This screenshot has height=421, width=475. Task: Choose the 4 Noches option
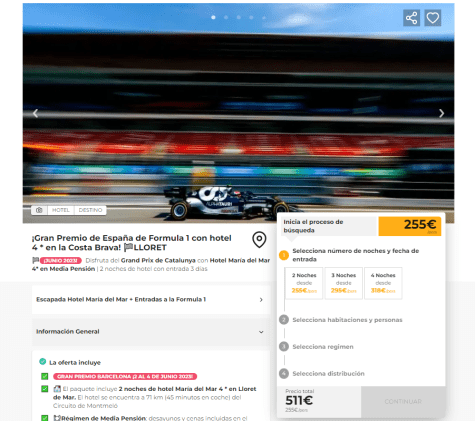[x=383, y=283]
